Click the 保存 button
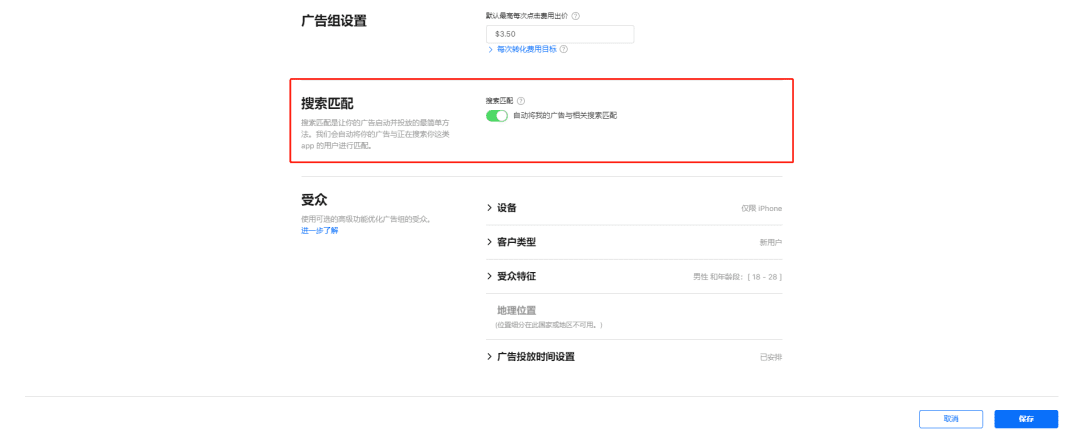The image size is (1080, 442). point(1026,419)
